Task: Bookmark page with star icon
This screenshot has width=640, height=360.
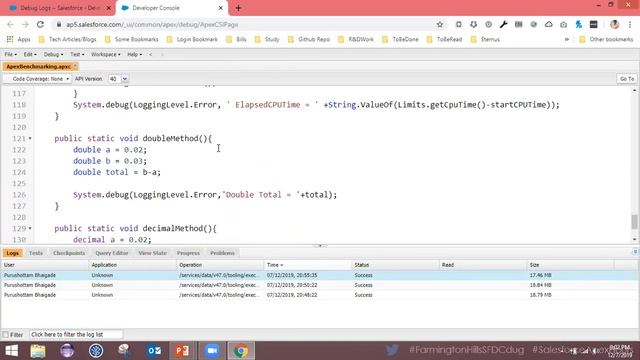Action: click(x=440, y=24)
